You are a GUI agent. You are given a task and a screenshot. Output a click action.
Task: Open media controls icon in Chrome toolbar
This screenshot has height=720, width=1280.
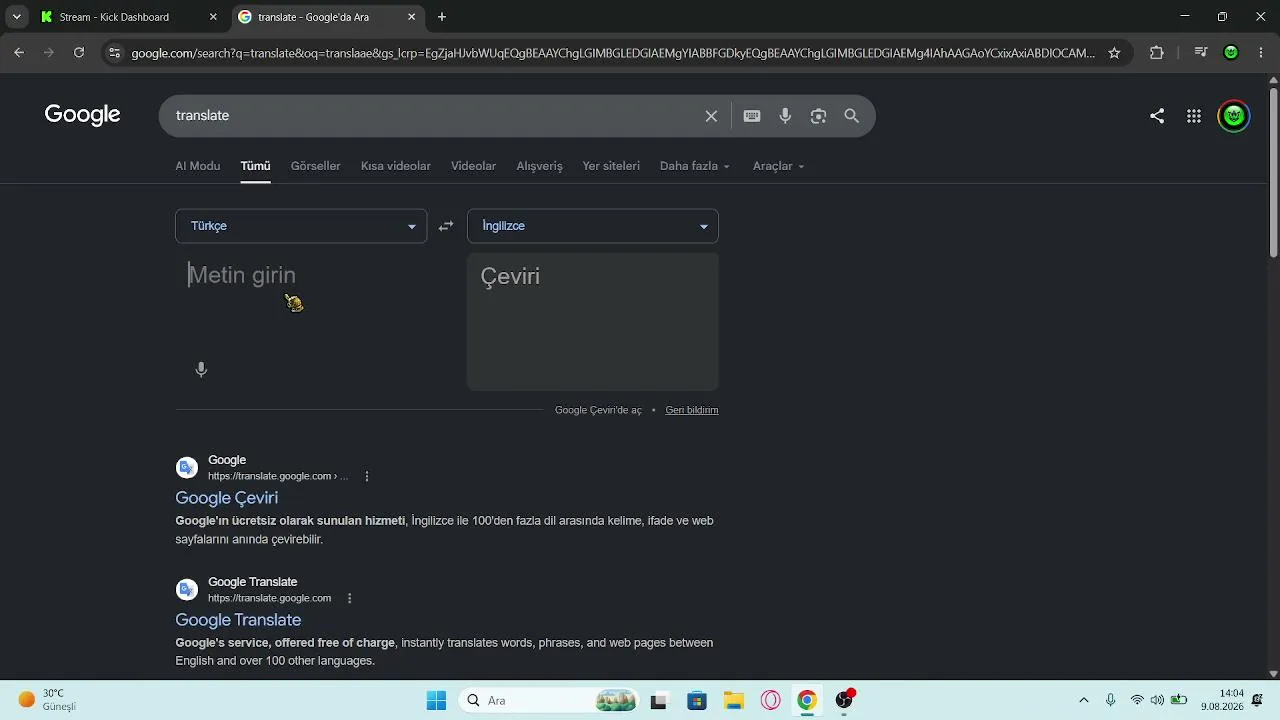click(1201, 53)
